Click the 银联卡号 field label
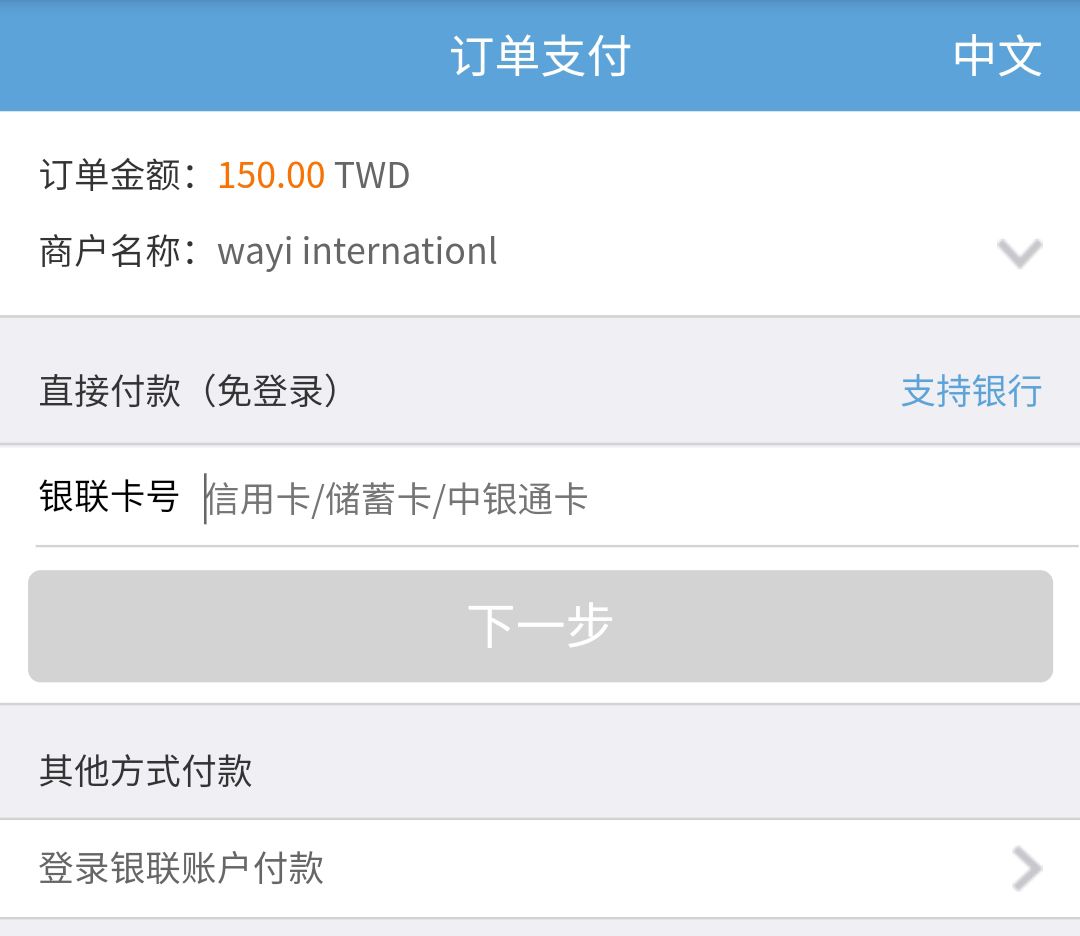1080x936 pixels. (x=109, y=496)
